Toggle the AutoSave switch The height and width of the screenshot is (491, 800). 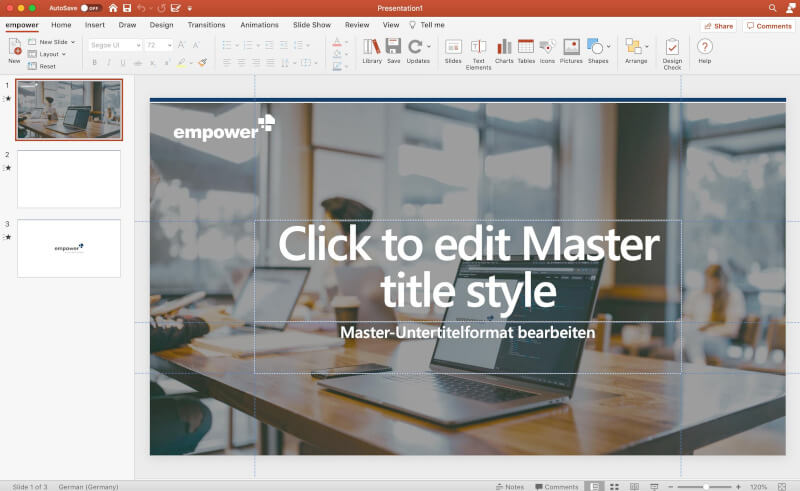tap(90, 8)
